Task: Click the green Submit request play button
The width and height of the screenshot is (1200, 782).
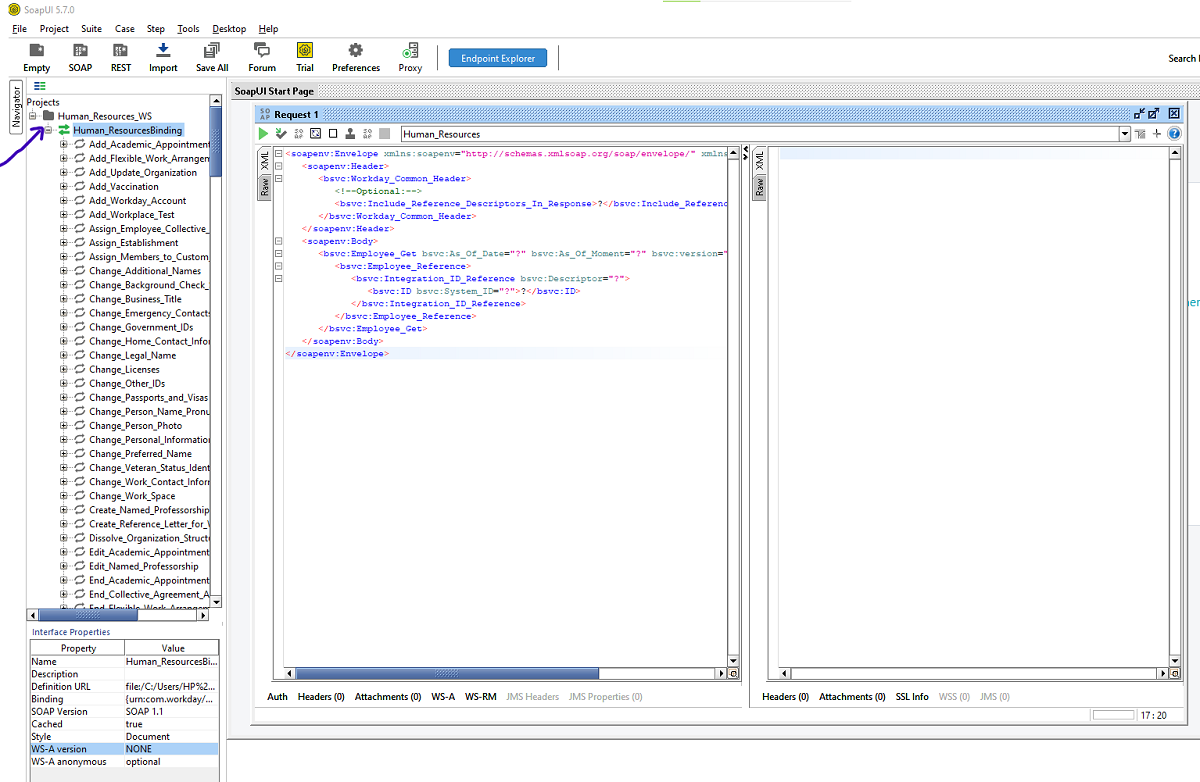Action: 263,133
